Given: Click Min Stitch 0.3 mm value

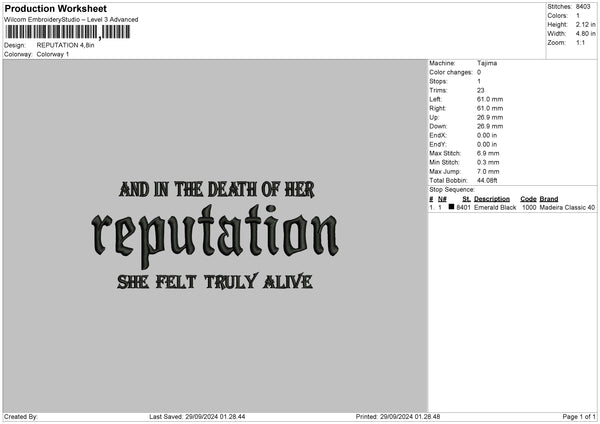Looking at the screenshot, I should (488, 163).
